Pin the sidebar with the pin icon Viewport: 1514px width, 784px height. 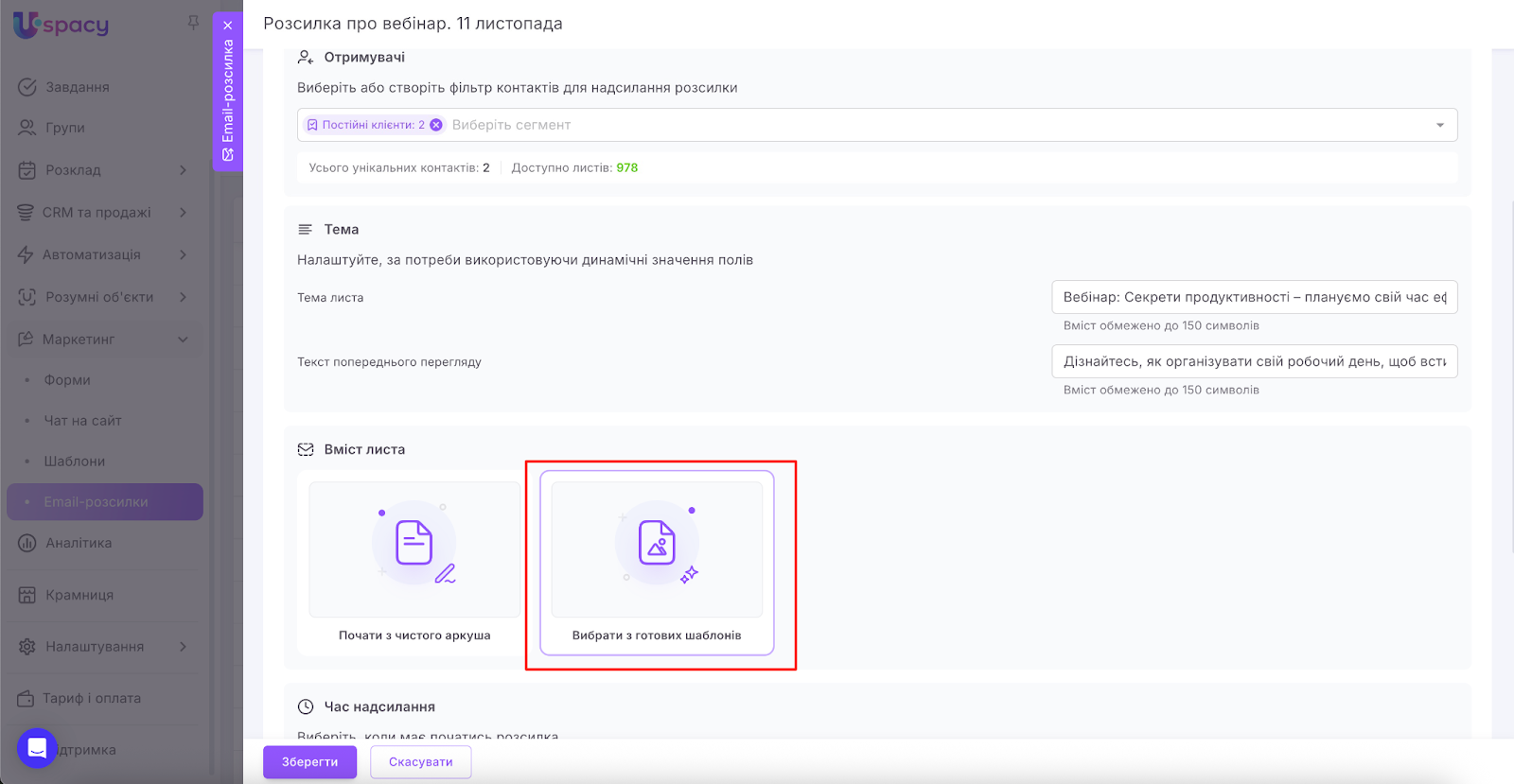193,22
